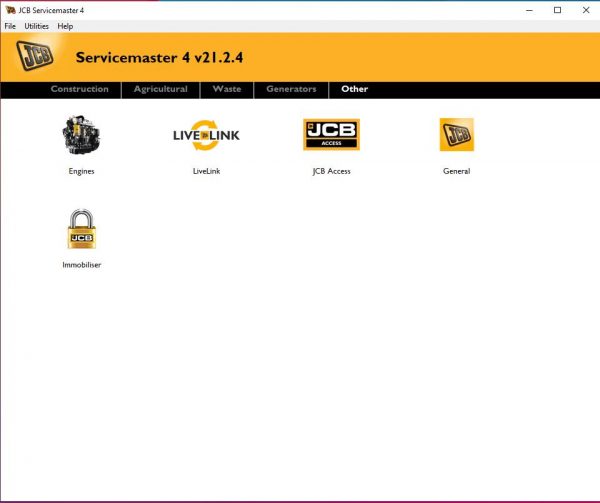This screenshot has height=503, width=600.
Task: Open the Waste tab
Action: 227,89
